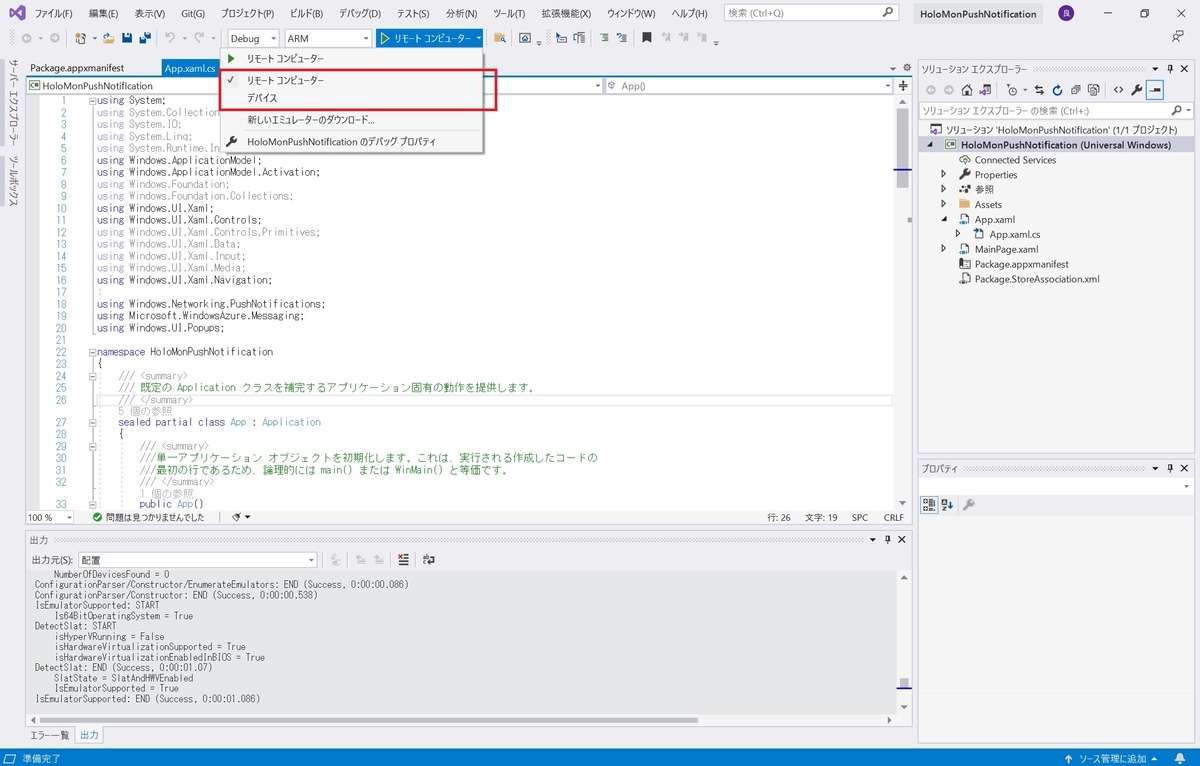
Task: Click the Save All toolbar icon
Action: [145, 38]
